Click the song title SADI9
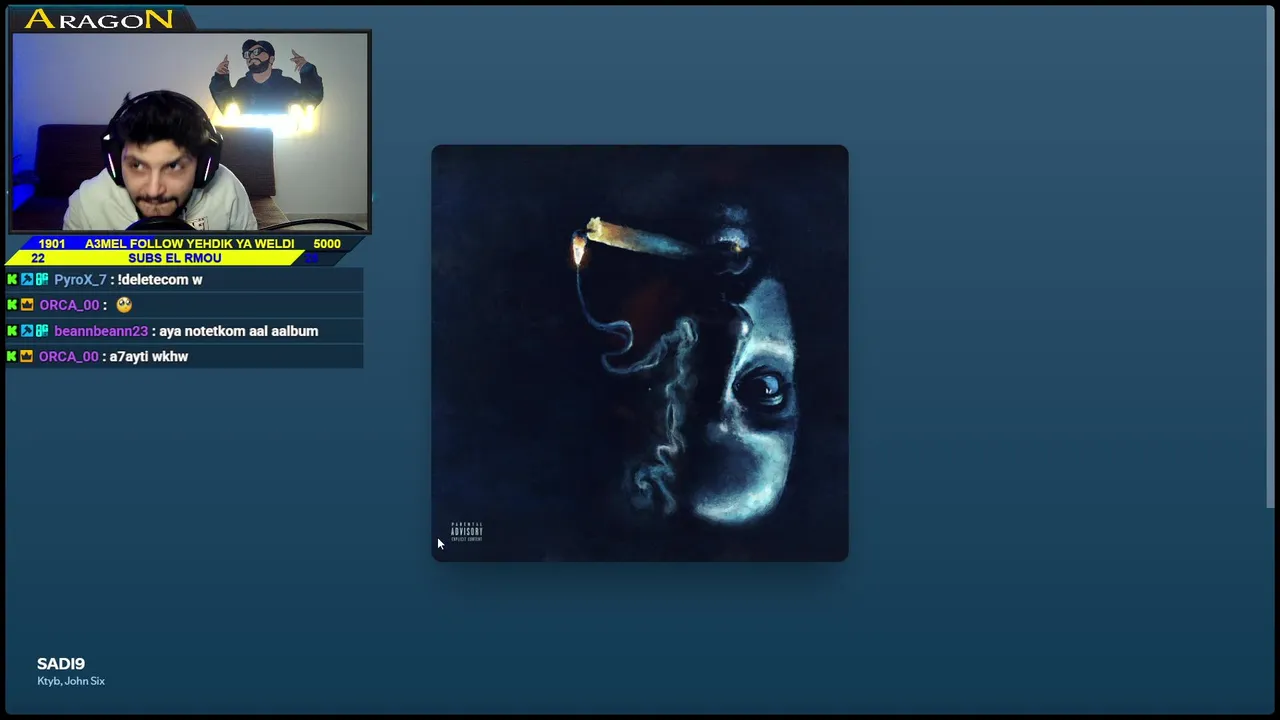This screenshot has width=1280, height=720. coord(61,664)
